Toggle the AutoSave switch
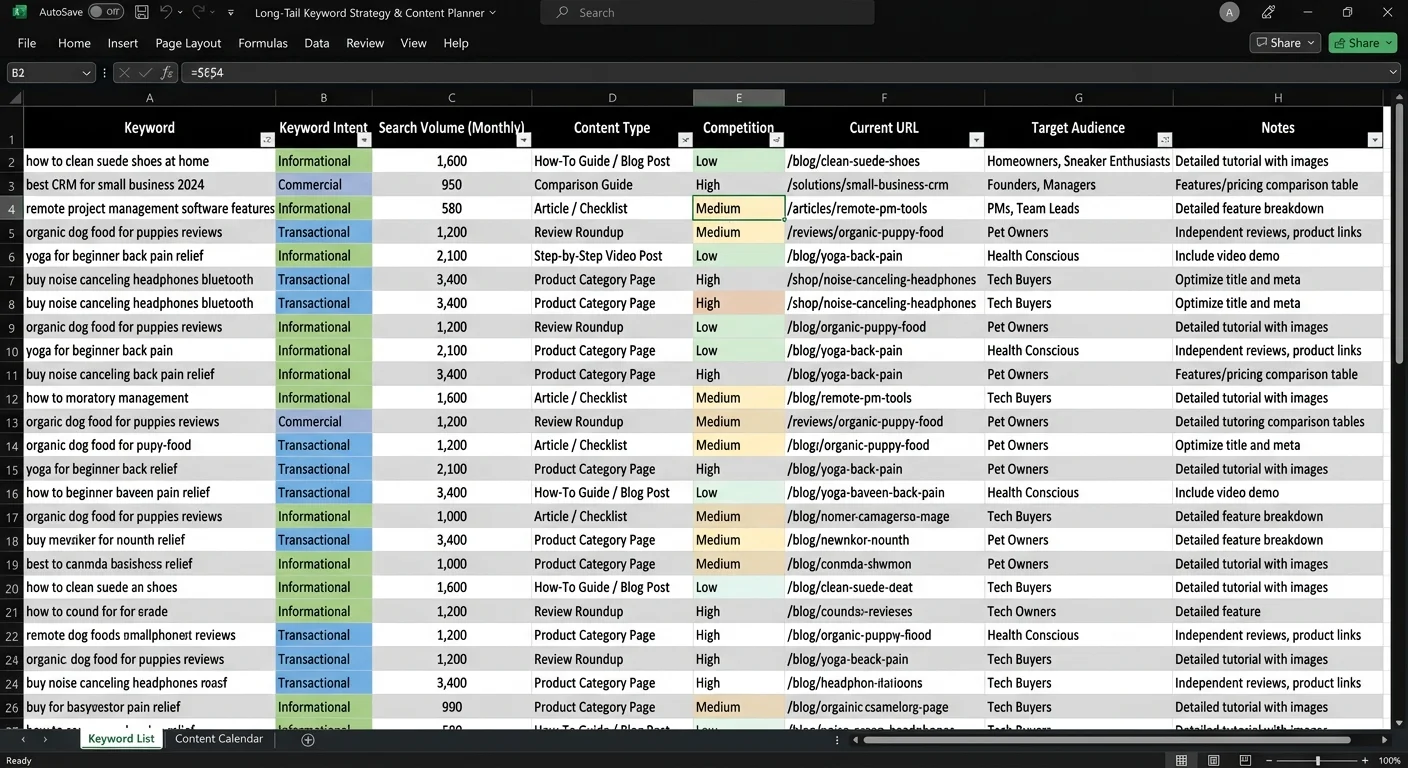This screenshot has width=1408, height=768. pos(105,12)
